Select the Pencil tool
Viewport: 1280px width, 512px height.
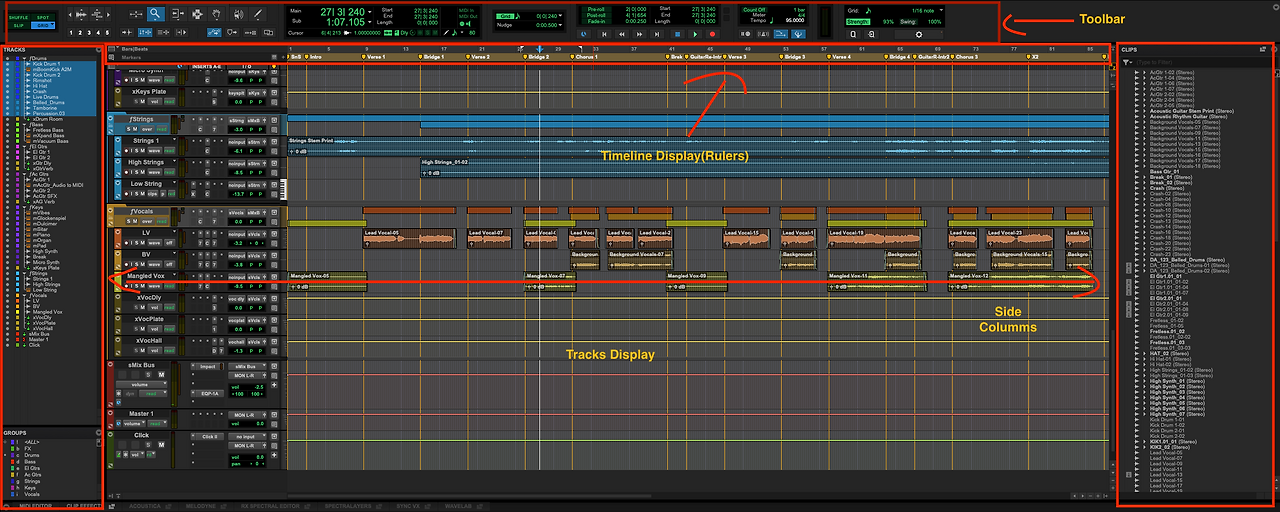(x=258, y=14)
